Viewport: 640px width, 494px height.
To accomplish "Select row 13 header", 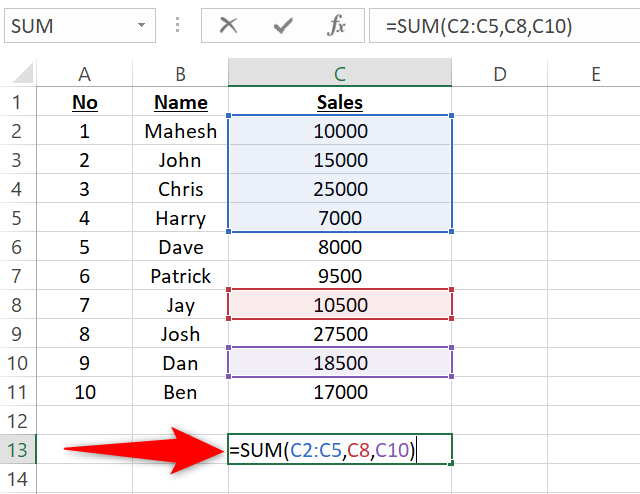I will tap(17, 450).
